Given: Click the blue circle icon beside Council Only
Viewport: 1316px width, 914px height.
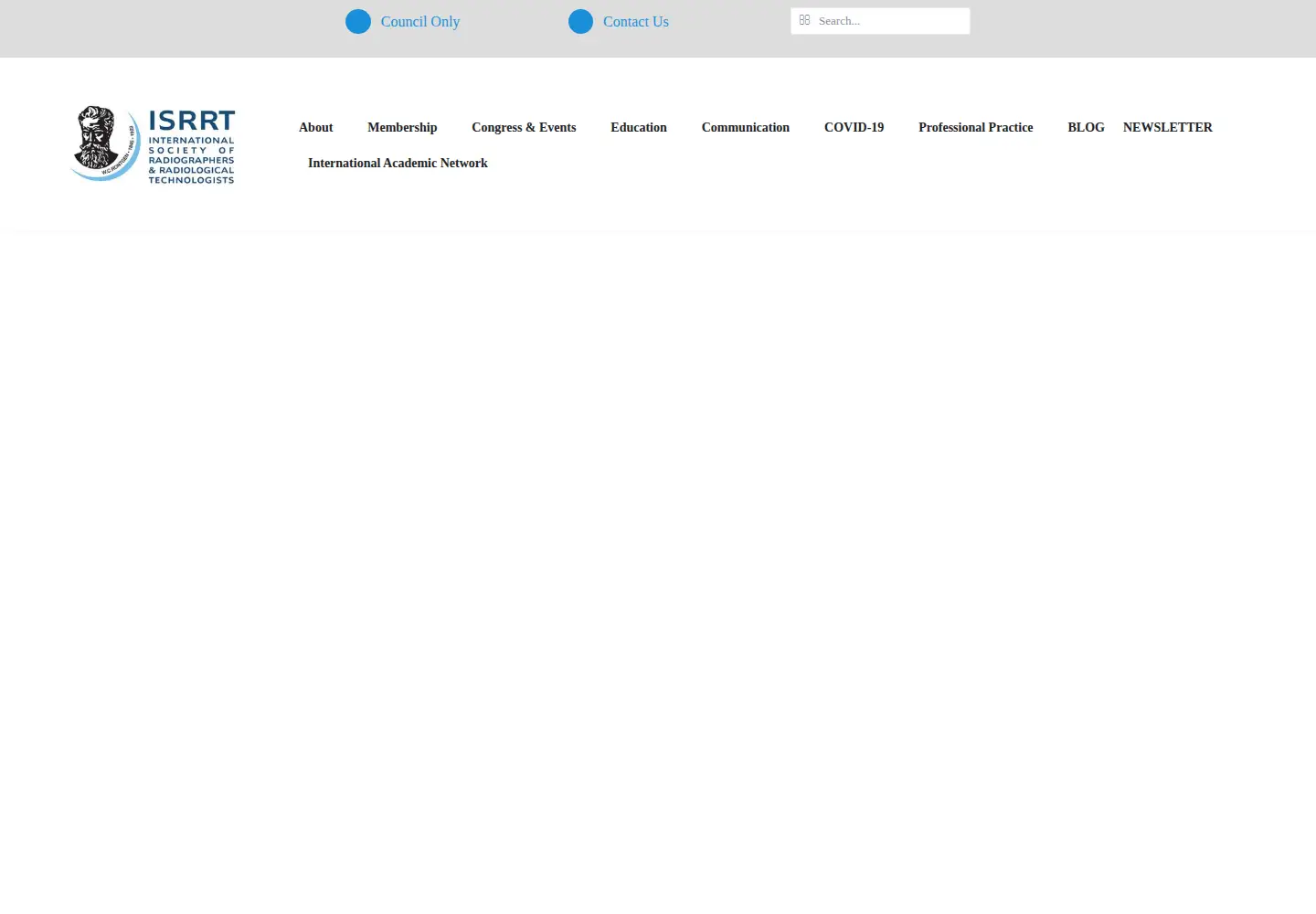Looking at the screenshot, I should pos(358,22).
